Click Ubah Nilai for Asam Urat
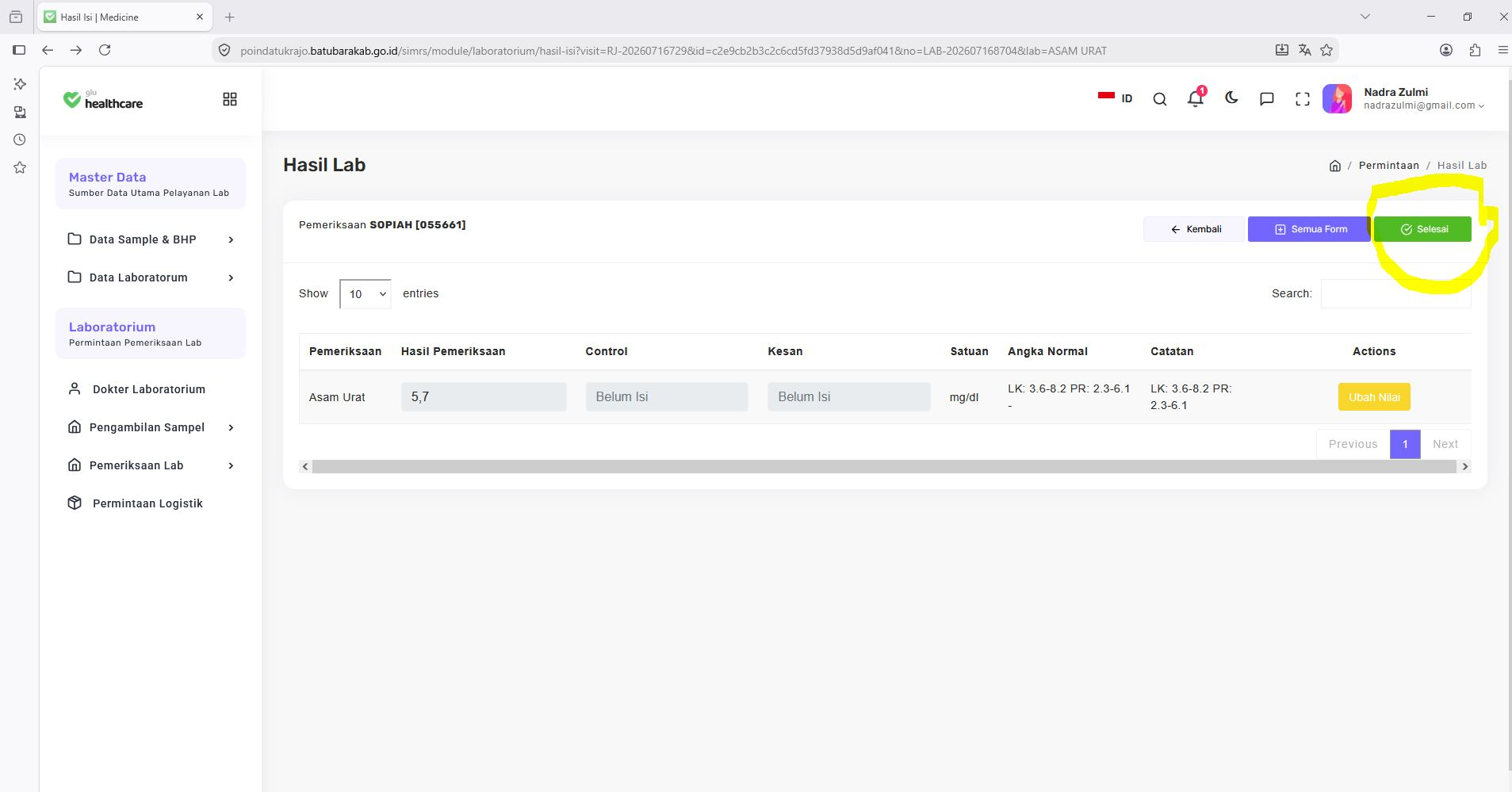Viewport: 1512px width, 792px height. [1374, 397]
